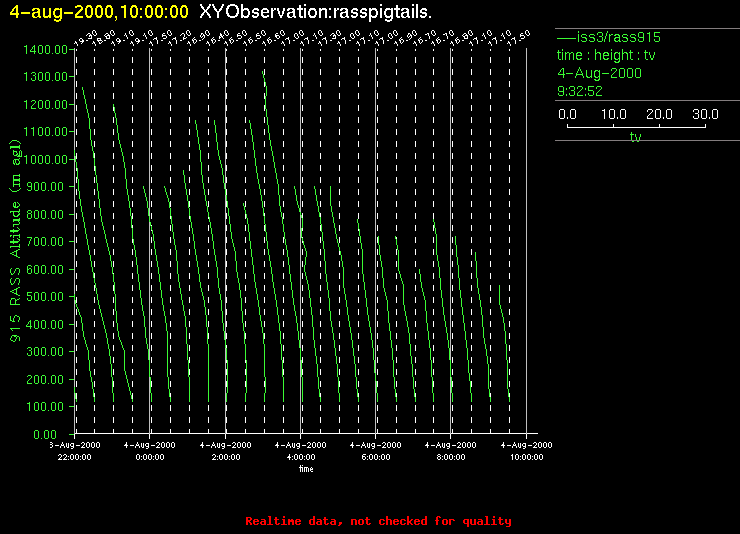Click the 4-Aug-2000 10:00:00 time tick
The image size is (740, 534).
click(526, 450)
